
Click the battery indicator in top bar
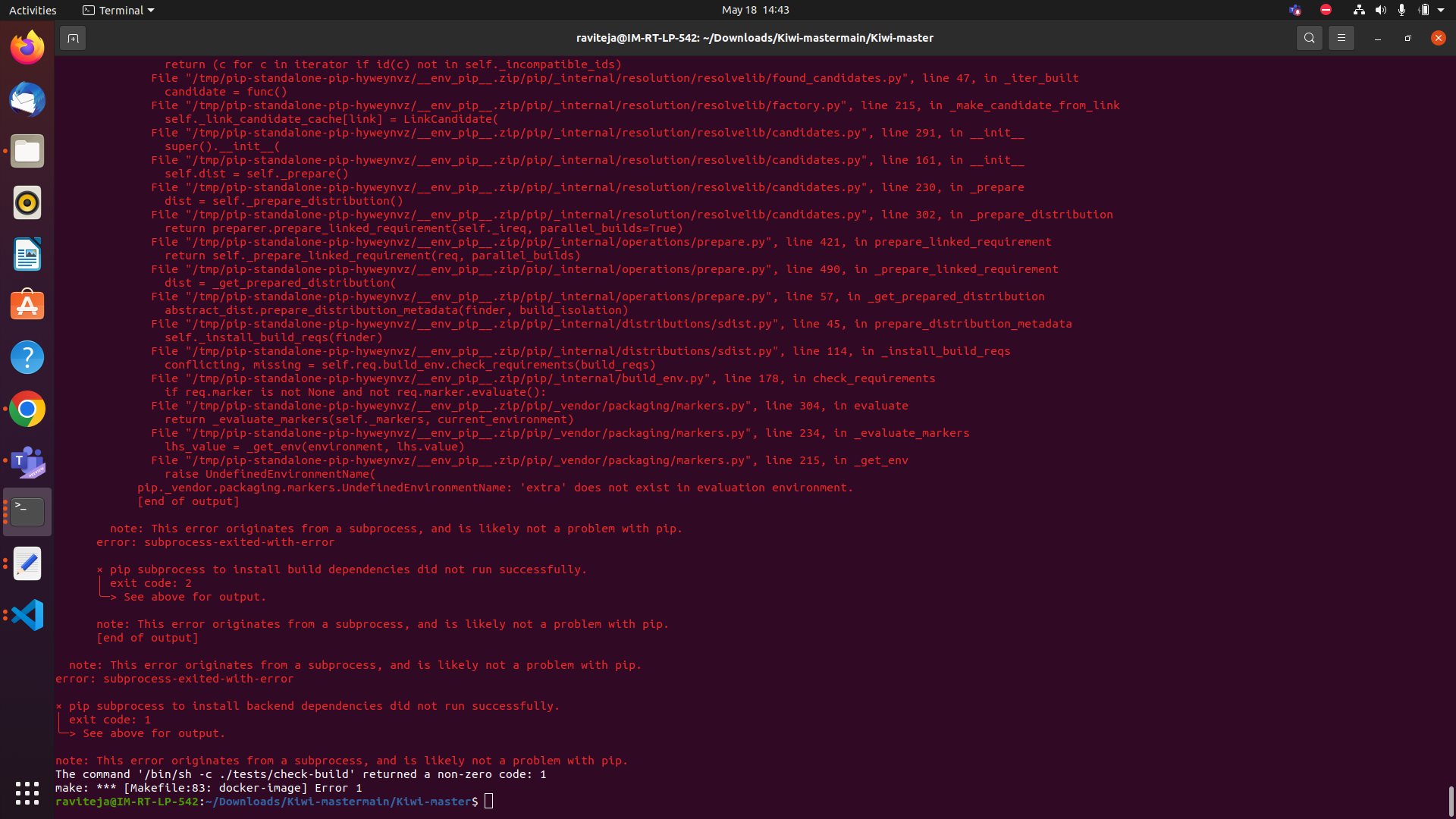[x=1423, y=10]
